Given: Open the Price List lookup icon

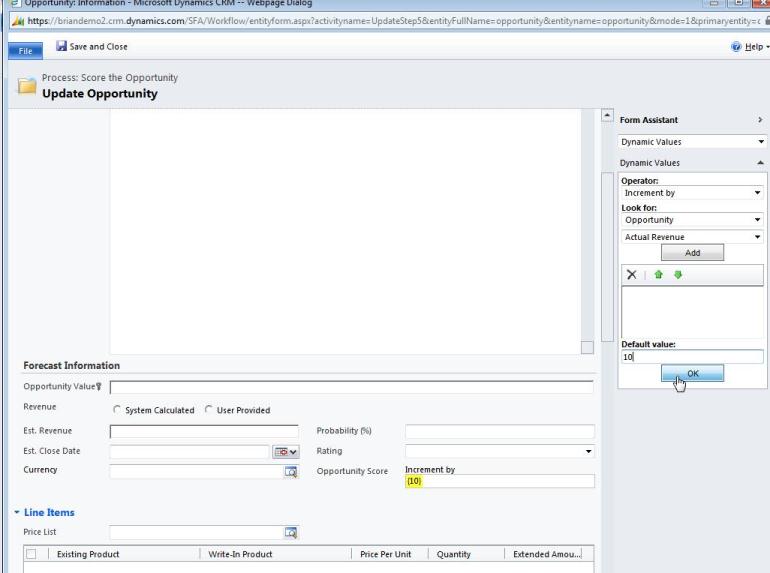Looking at the screenshot, I should [291, 533].
